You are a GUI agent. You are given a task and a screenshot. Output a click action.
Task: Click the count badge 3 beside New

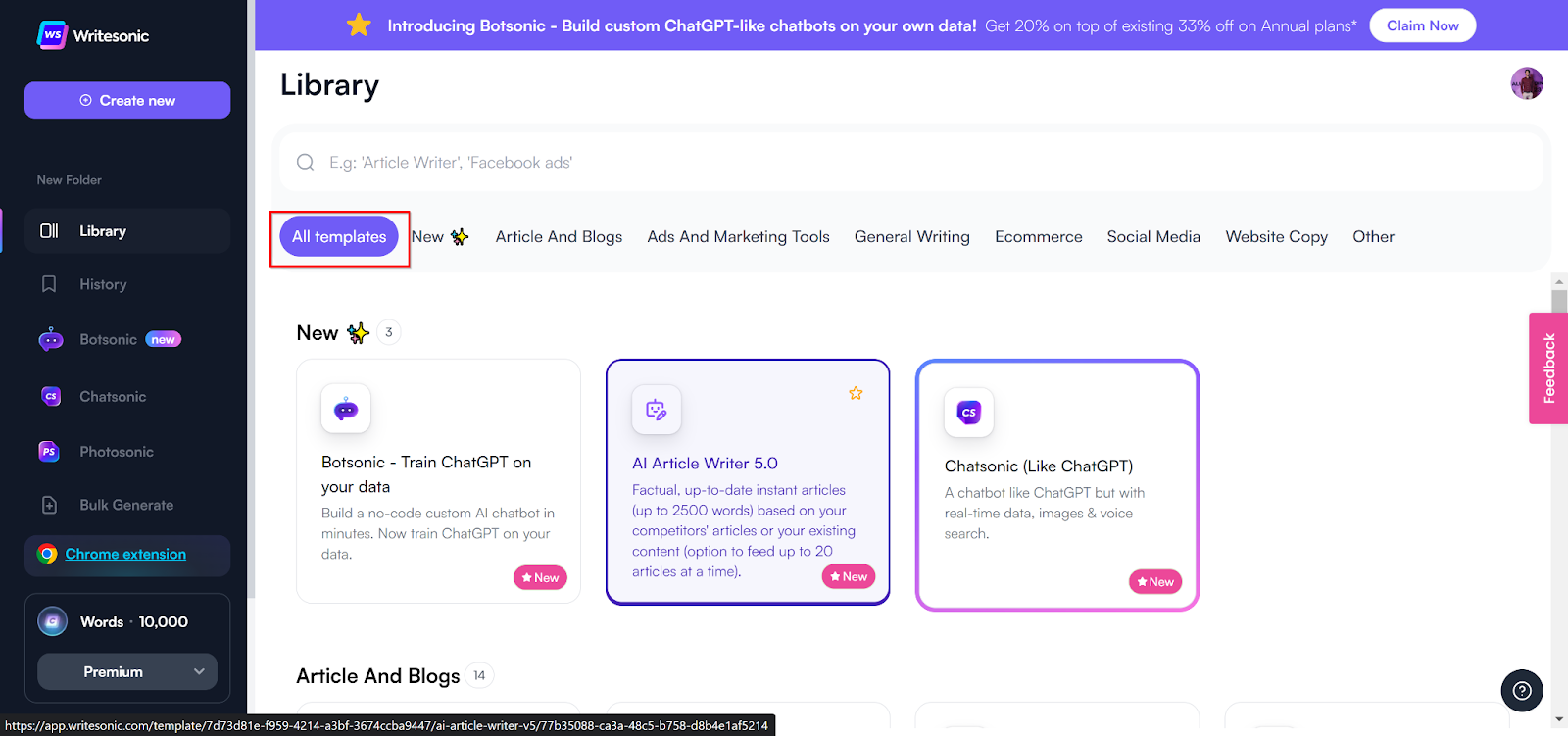389,332
